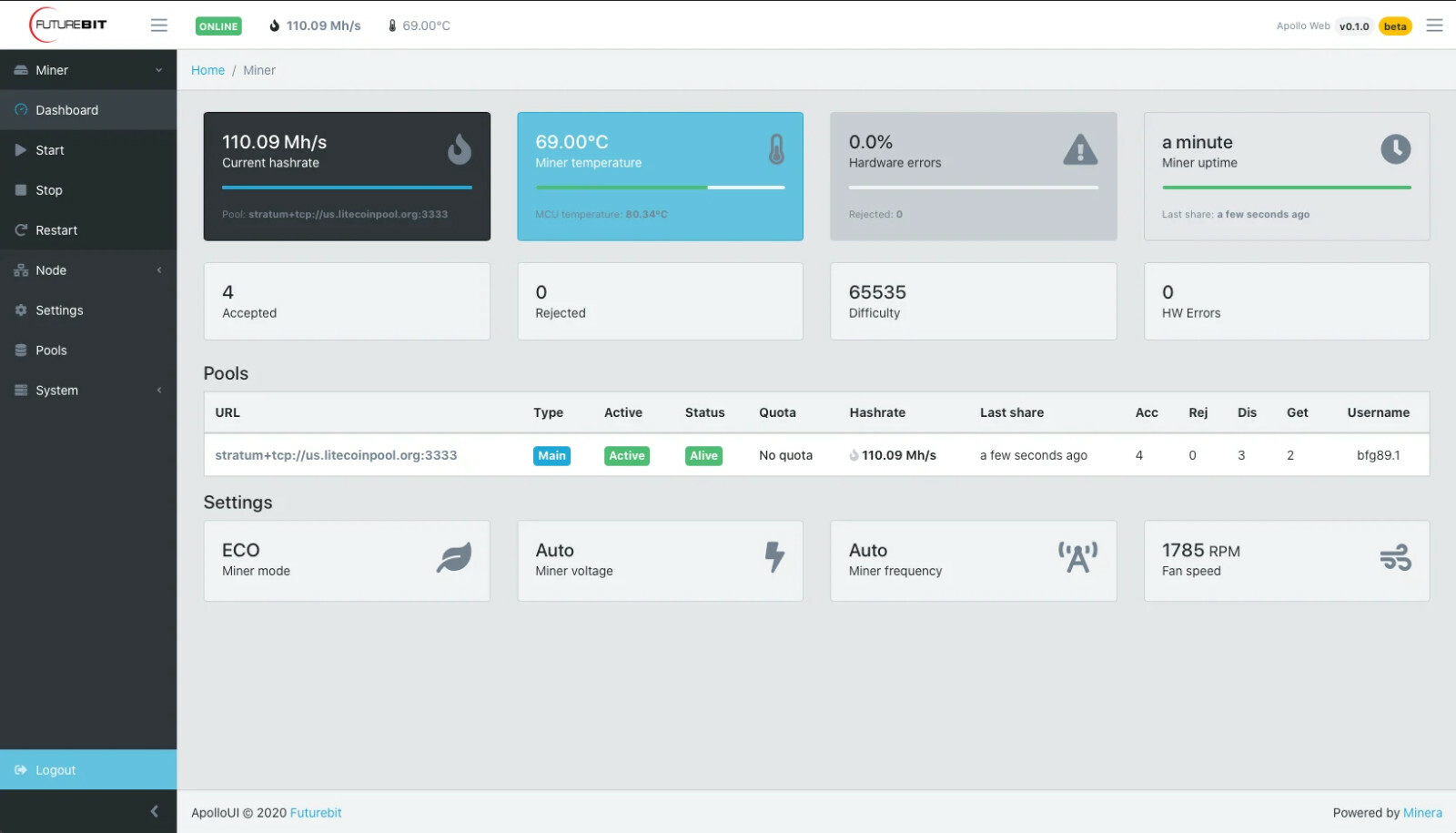Click the refresh icon next to Restart
This screenshot has height=833, width=1456.
tap(21, 230)
